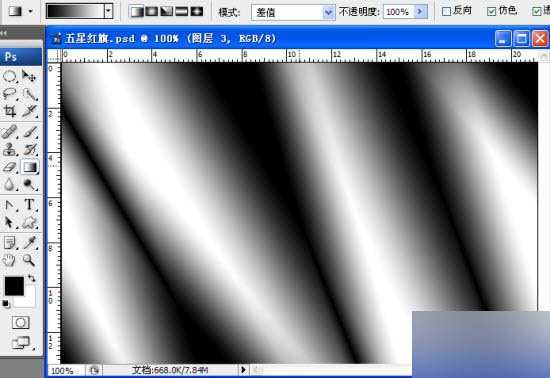Enable the 反向 reverse checkbox

pos(446,12)
